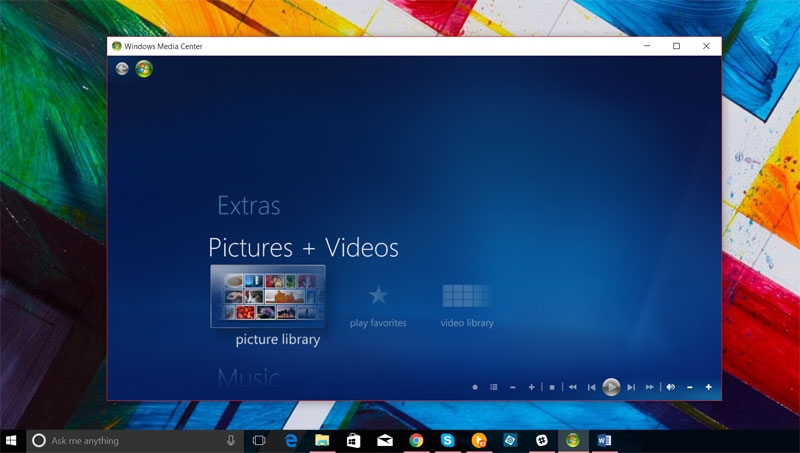Open the guide list icon
This screenshot has height=453, width=800.
494,387
